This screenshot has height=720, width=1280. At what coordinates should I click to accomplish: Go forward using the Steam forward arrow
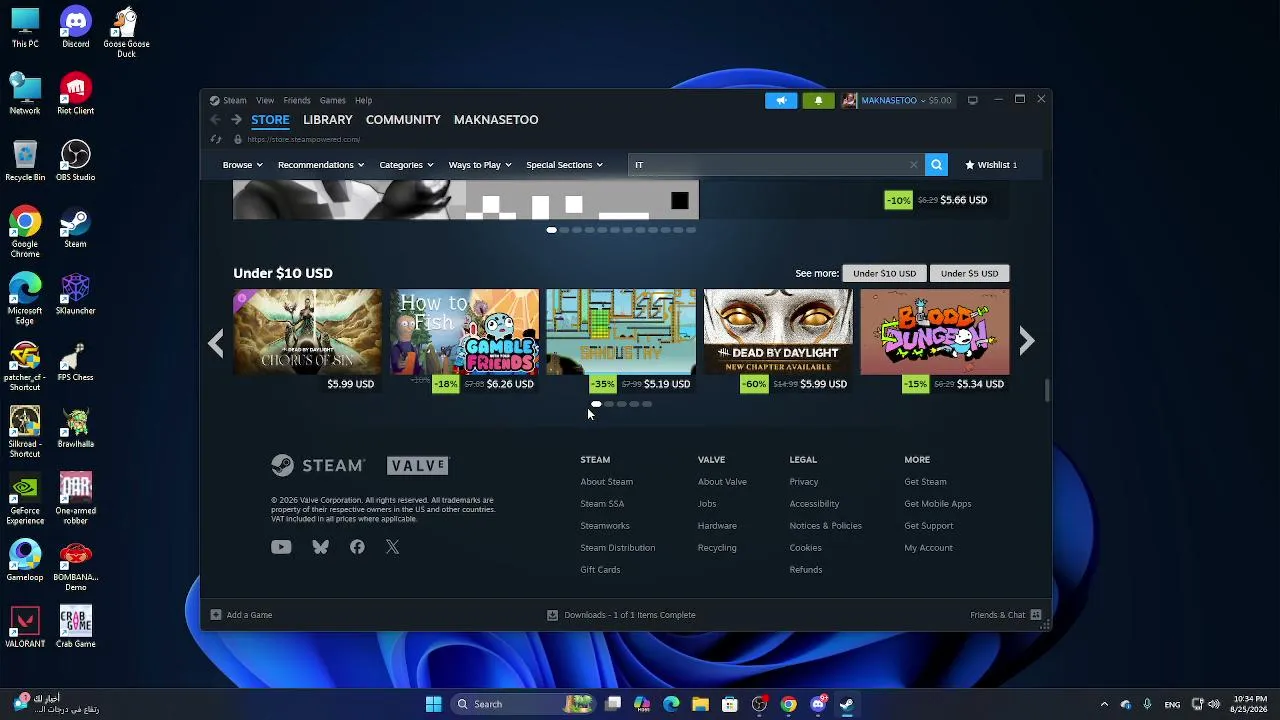236,120
